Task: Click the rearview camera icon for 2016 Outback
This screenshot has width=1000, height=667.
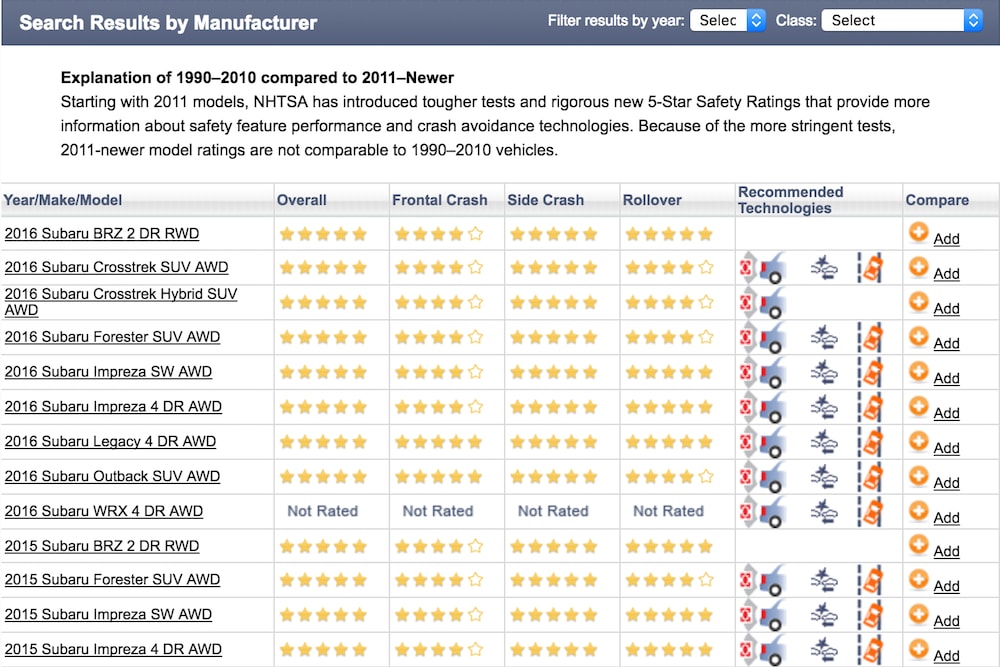Action: [x=762, y=477]
